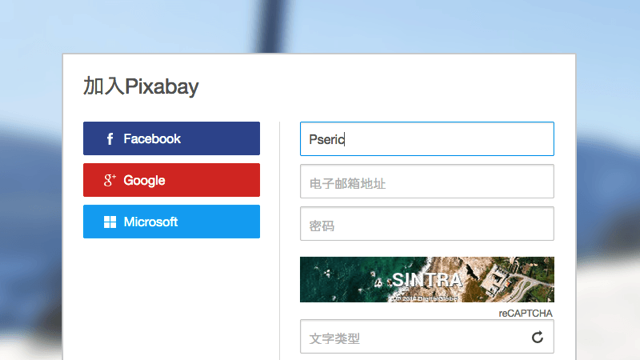Image resolution: width=640 pixels, height=360 pixels.
Task: Sign up with the Microsoft button
Action: 171,222
